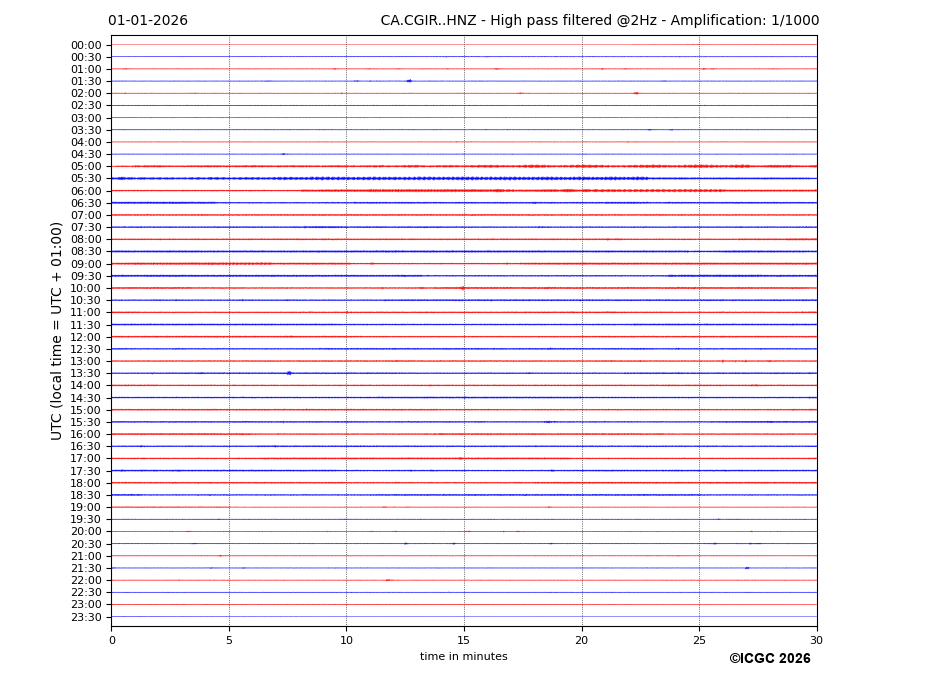927x696 pixels.
Task: Click the 21:30 time row label
Action: tap(86, 568)
